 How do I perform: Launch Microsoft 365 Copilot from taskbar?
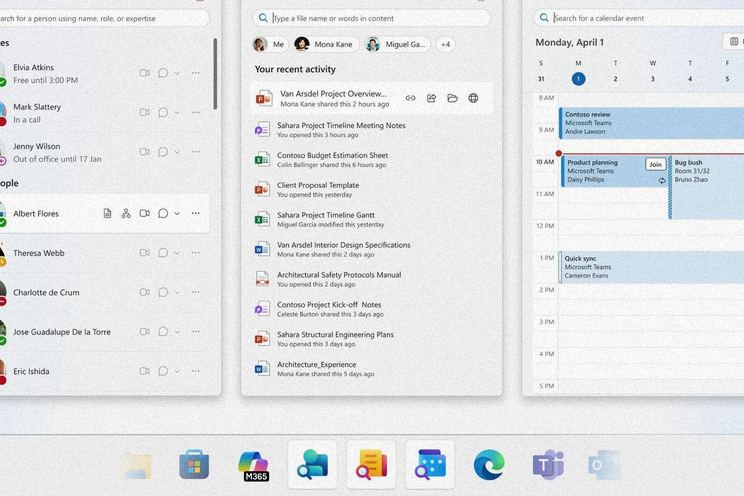point(253,466)
